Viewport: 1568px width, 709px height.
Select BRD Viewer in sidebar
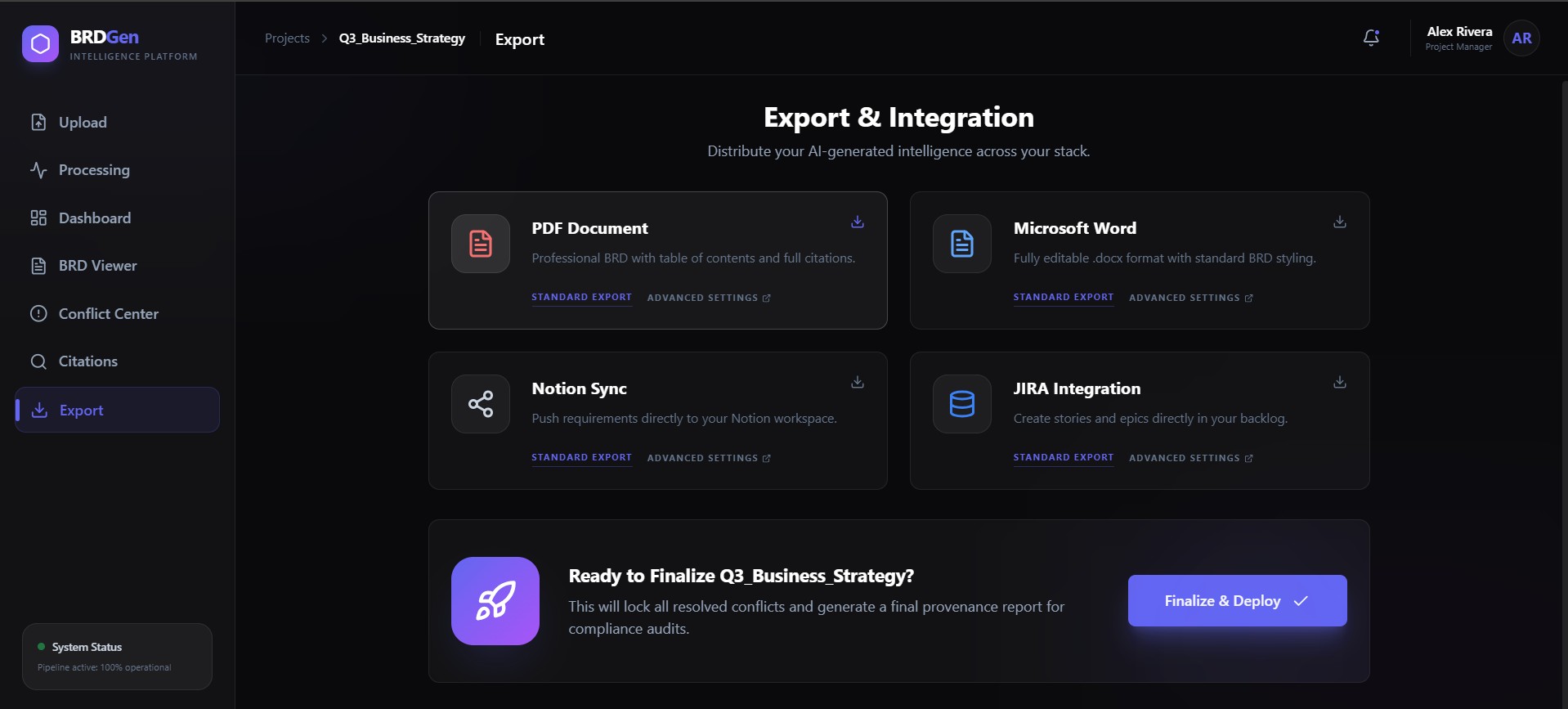click(x=117, y=266)
